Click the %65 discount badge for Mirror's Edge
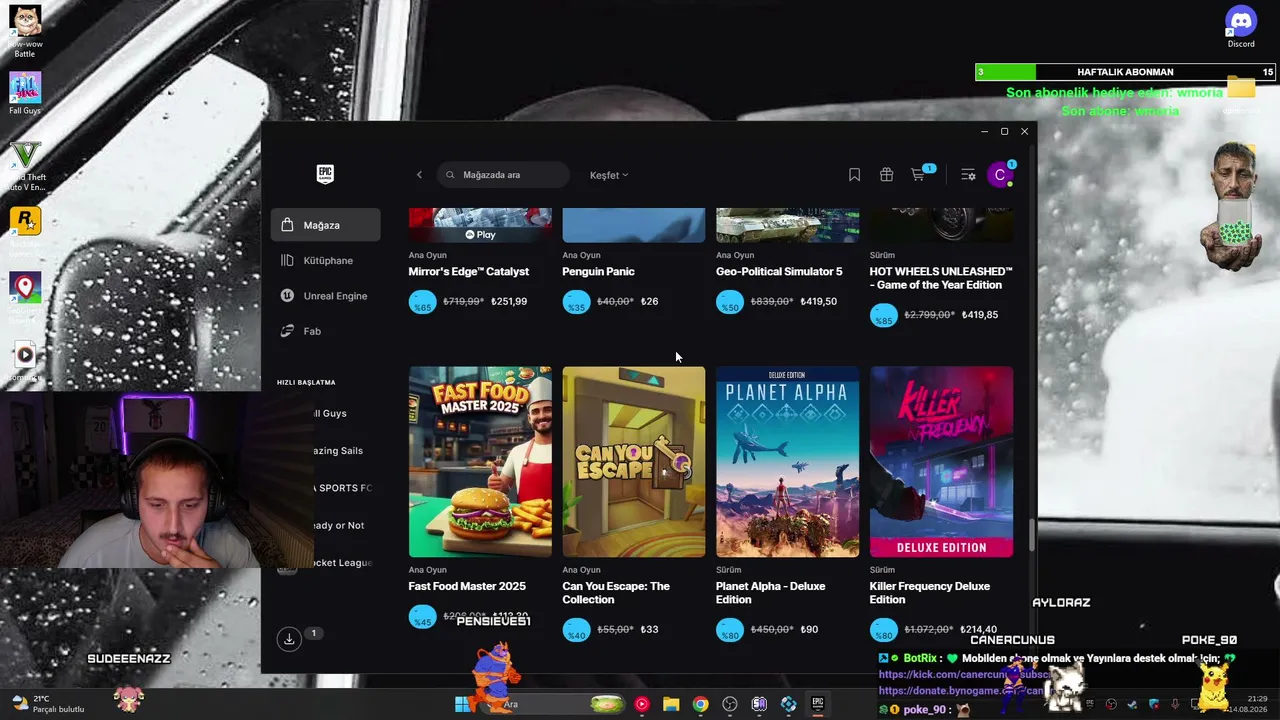Viewport: 1280px width, 720px height. click(423, 302)
